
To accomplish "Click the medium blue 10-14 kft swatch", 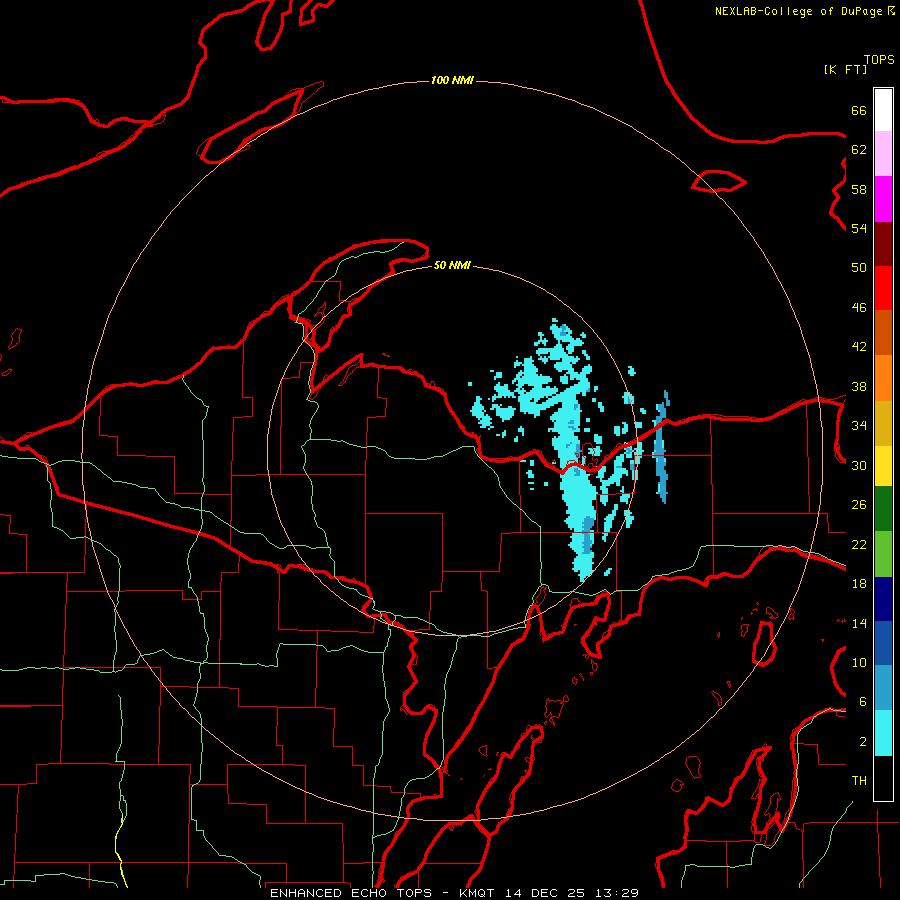I will click(x=883, y=643).
